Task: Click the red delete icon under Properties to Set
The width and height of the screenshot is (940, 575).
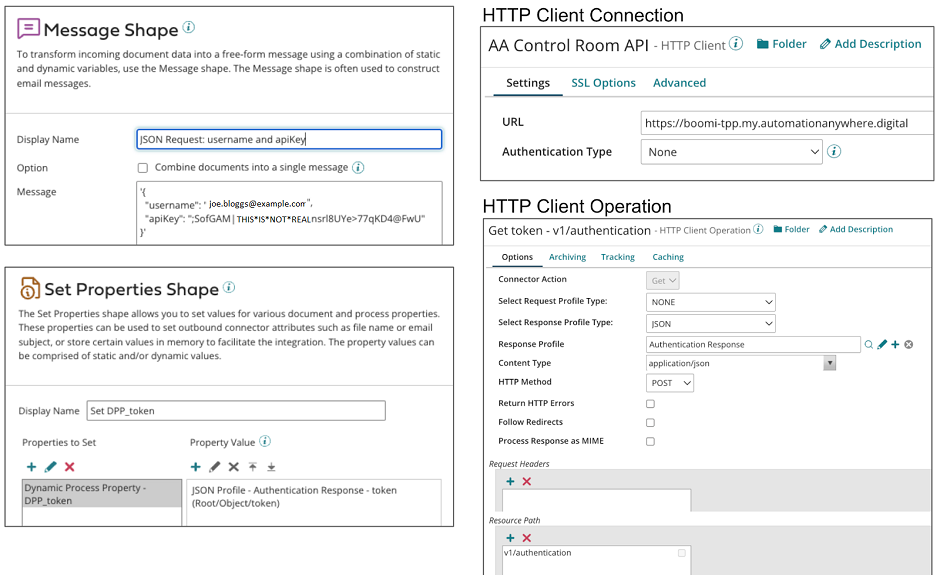Action: point(69,467)
